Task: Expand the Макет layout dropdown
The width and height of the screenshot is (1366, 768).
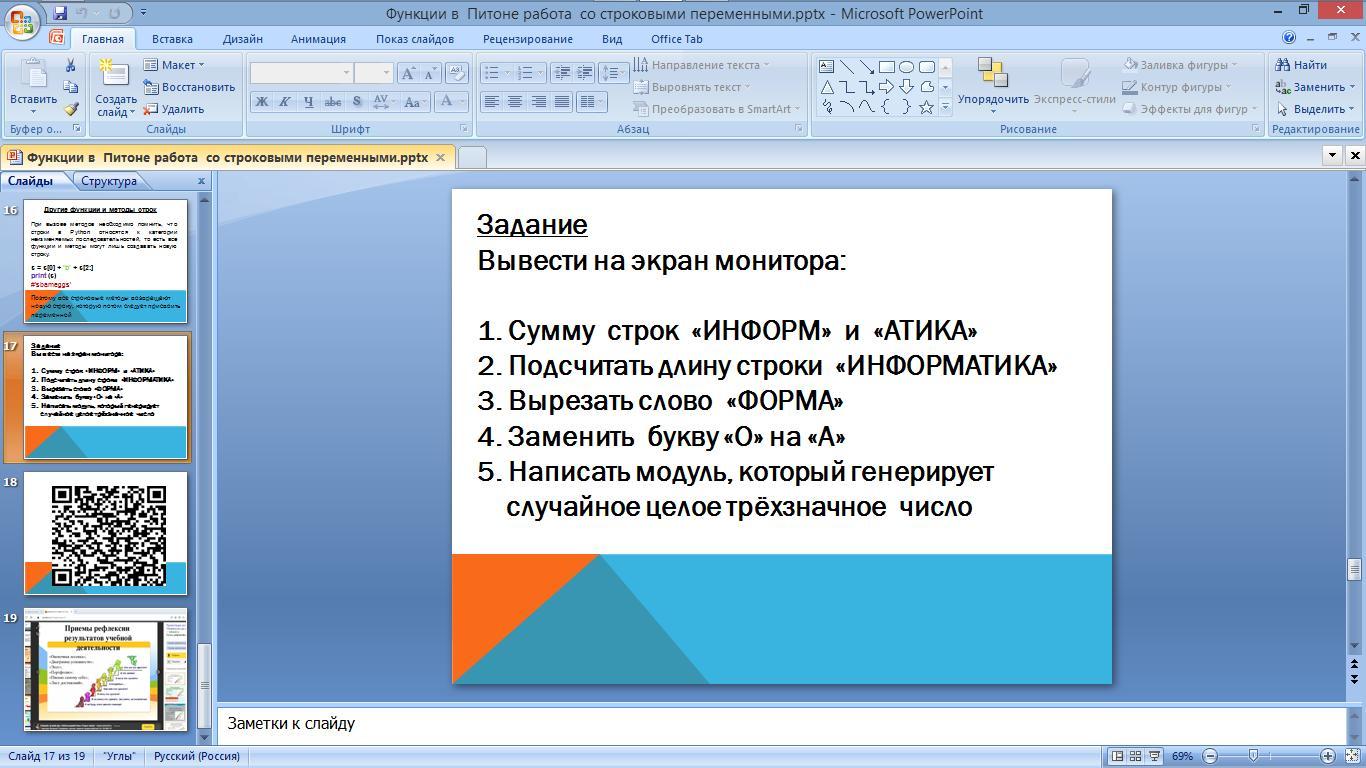Action: [x=174, y=65]
